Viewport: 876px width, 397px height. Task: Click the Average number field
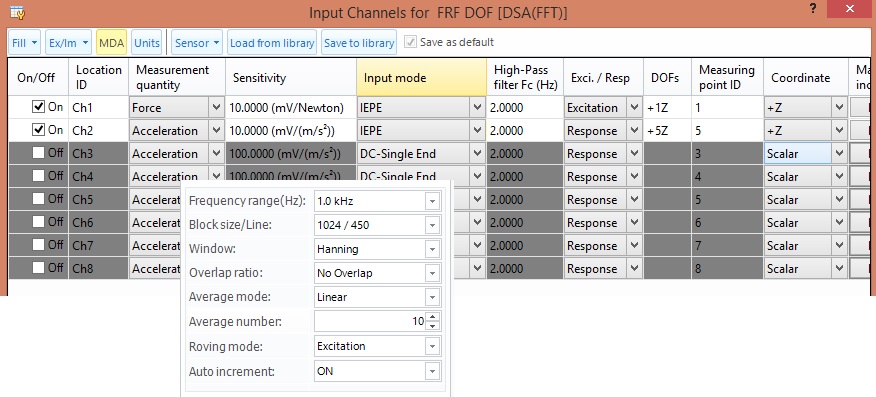point(369,321)
